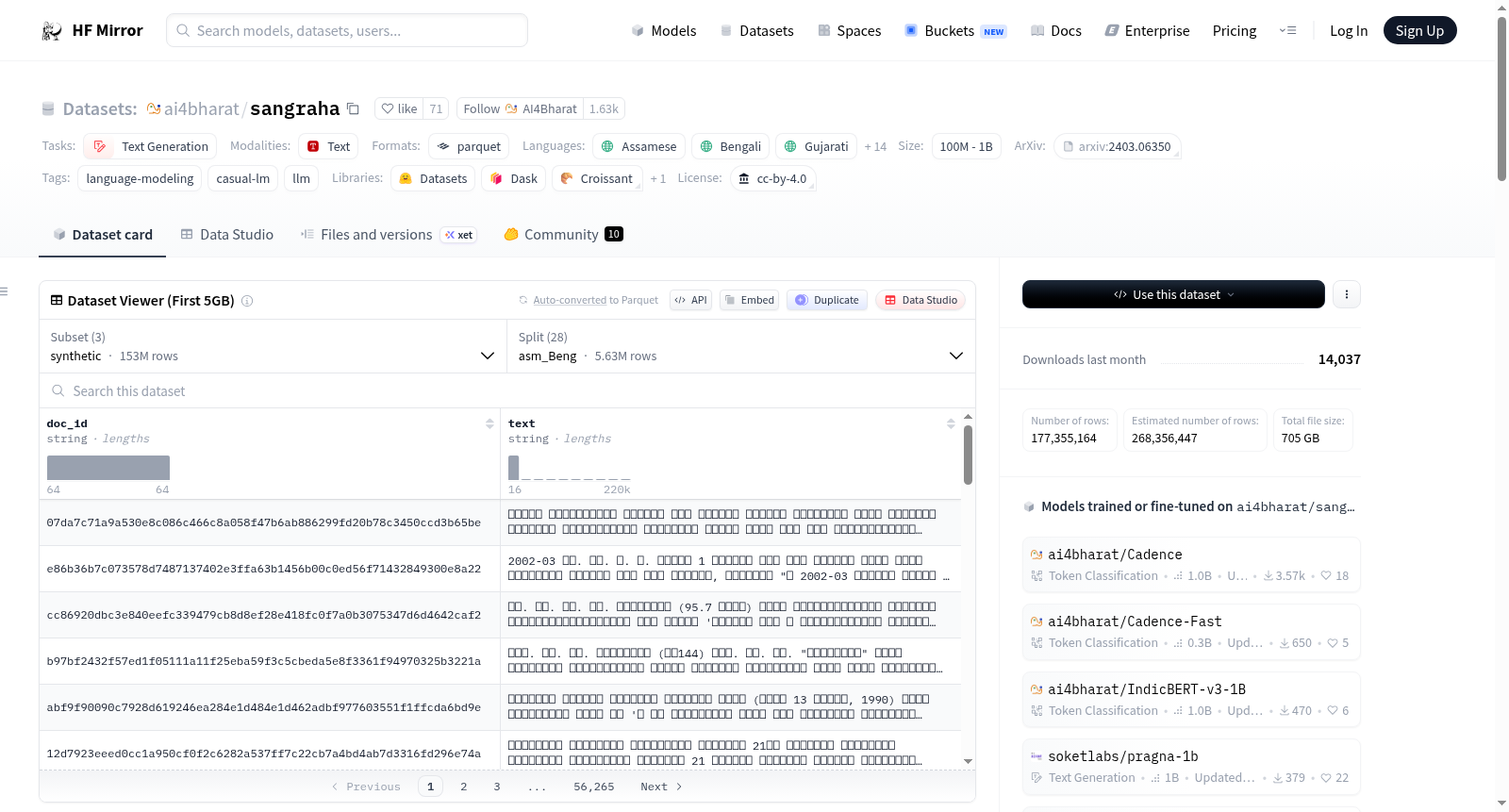Click the AI4Bharat organization avatar in title
This screenshot has height=812, width=1509.
pyautogui.click(x=154, y=108)
